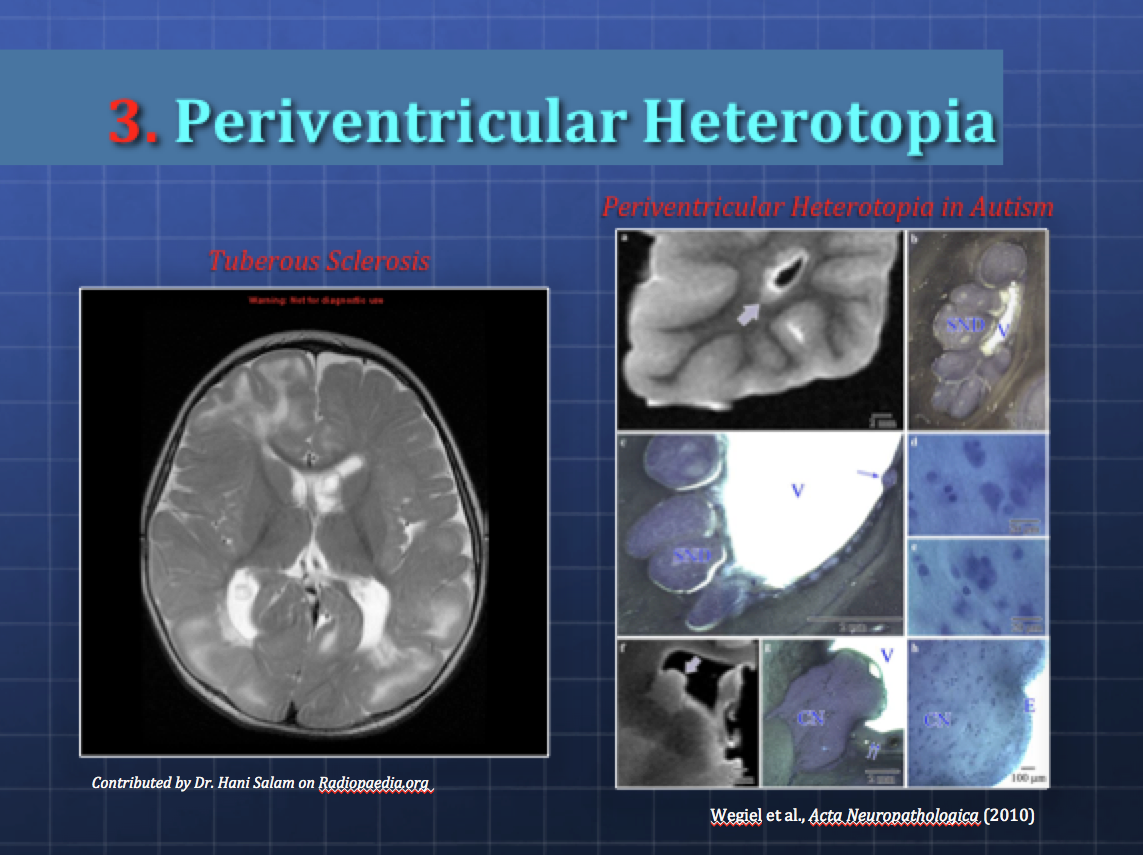Select 'Periventricular Heterotopia in Autism' heading
The height and width of the screenshot is (855, 1143).
pos(827,207)
